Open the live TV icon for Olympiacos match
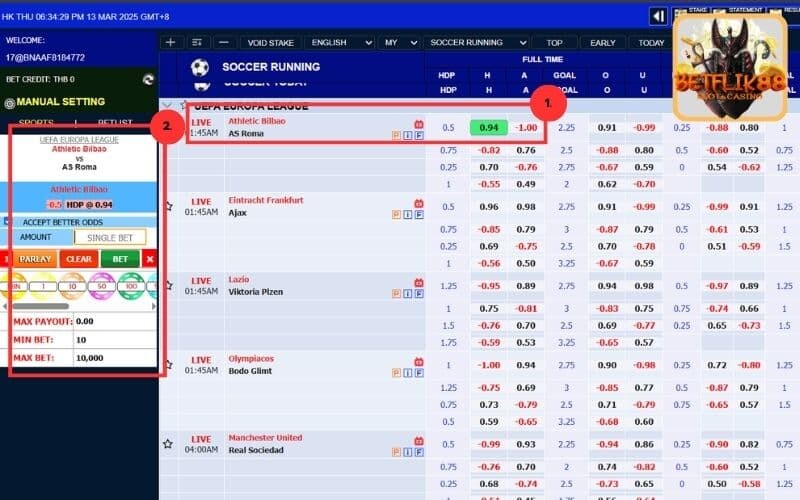Image resolution: width=800 pixels, height=500 pixels. (x=419, y=361)
